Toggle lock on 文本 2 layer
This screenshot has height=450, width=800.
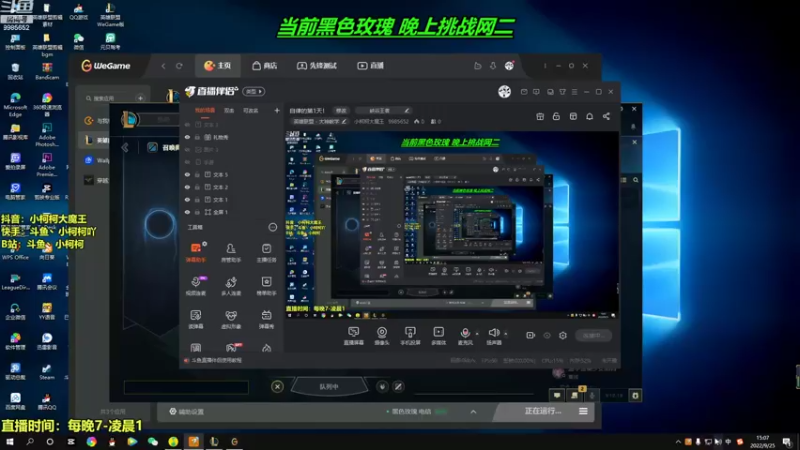click(197, 187)
